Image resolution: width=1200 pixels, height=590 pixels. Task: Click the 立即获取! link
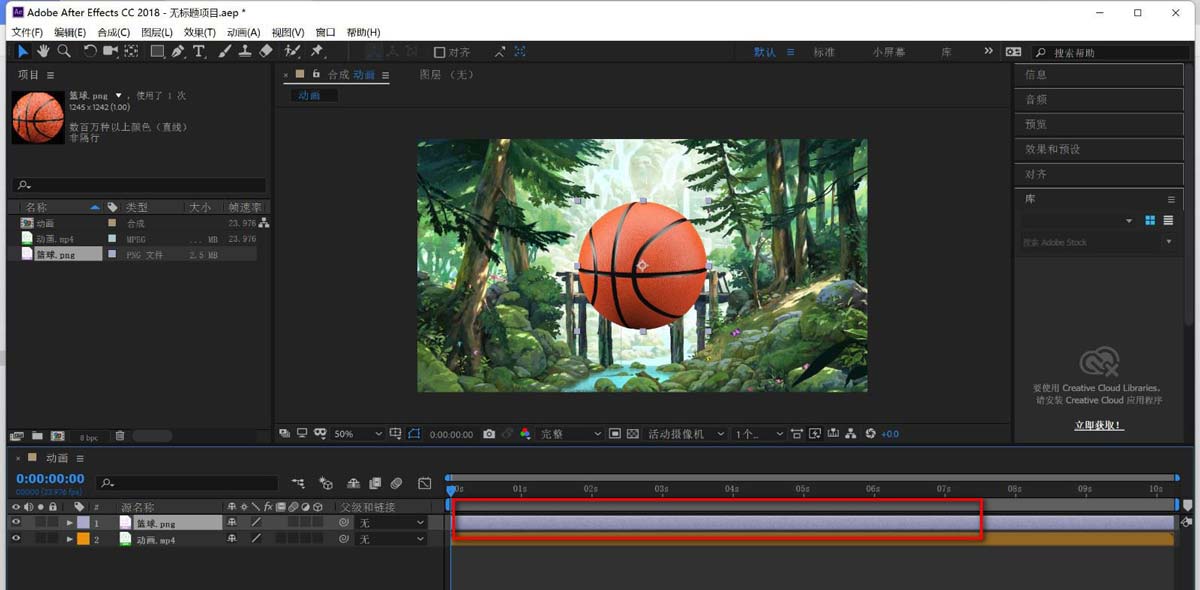[x=1098, y=425]
